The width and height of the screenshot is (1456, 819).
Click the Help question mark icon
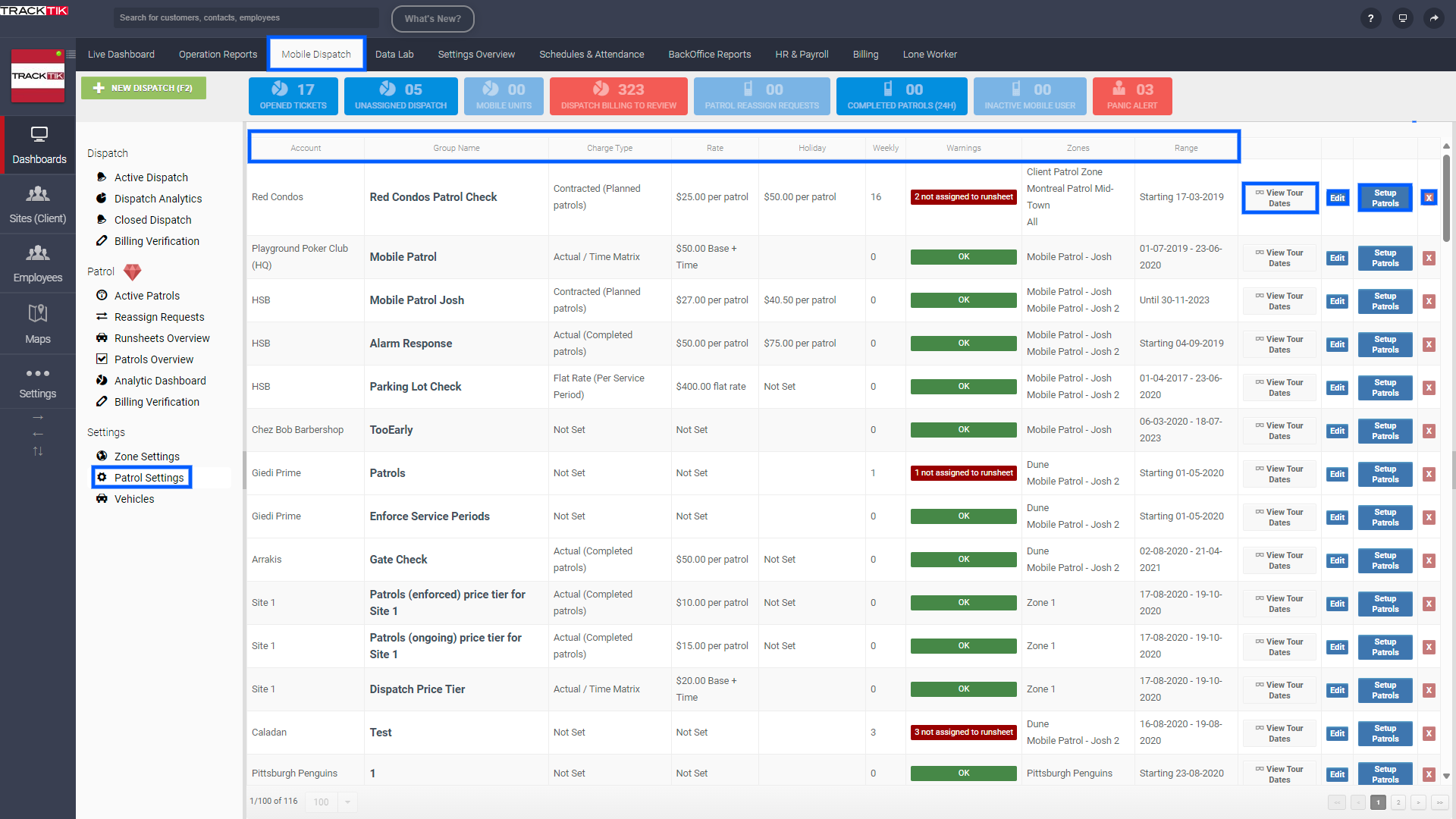(x=1370, y=18)
